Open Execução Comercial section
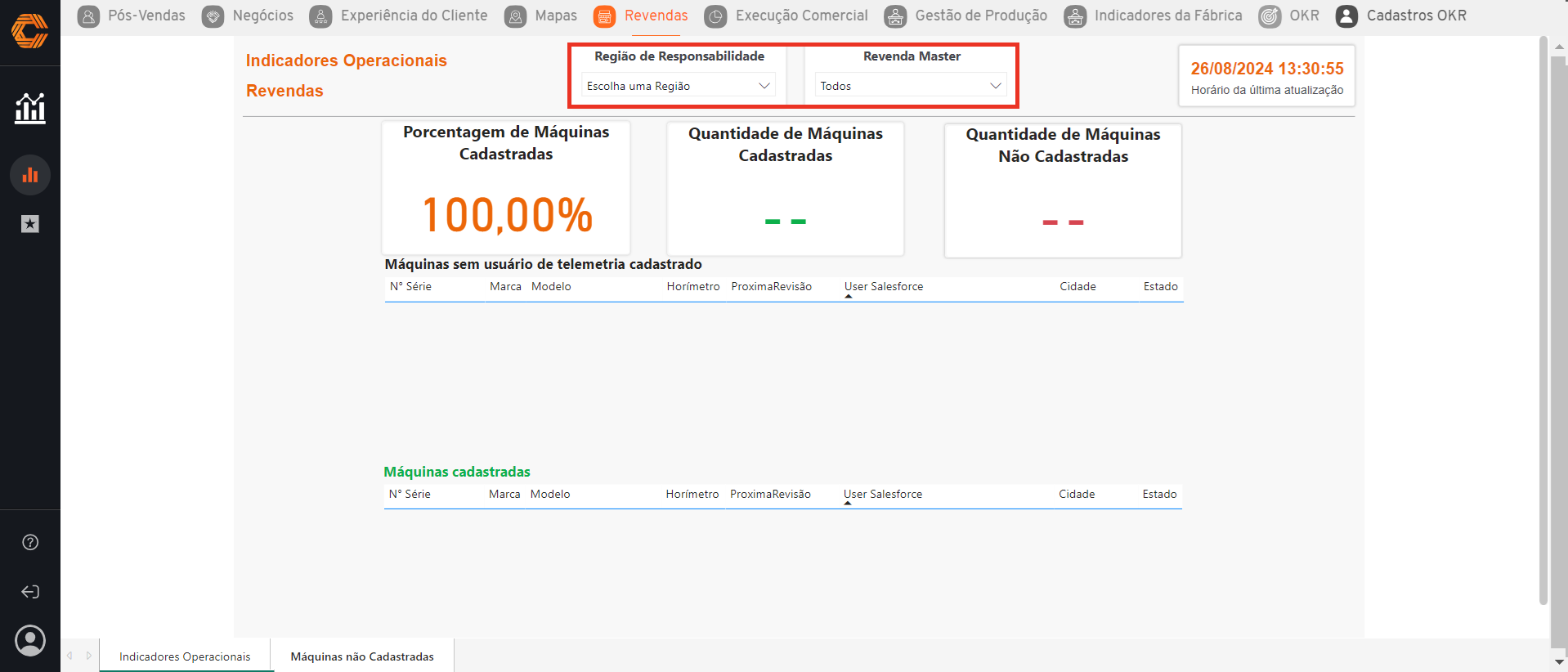Image resolution: width=1568 pixels, height=672 pixels. 801,16
